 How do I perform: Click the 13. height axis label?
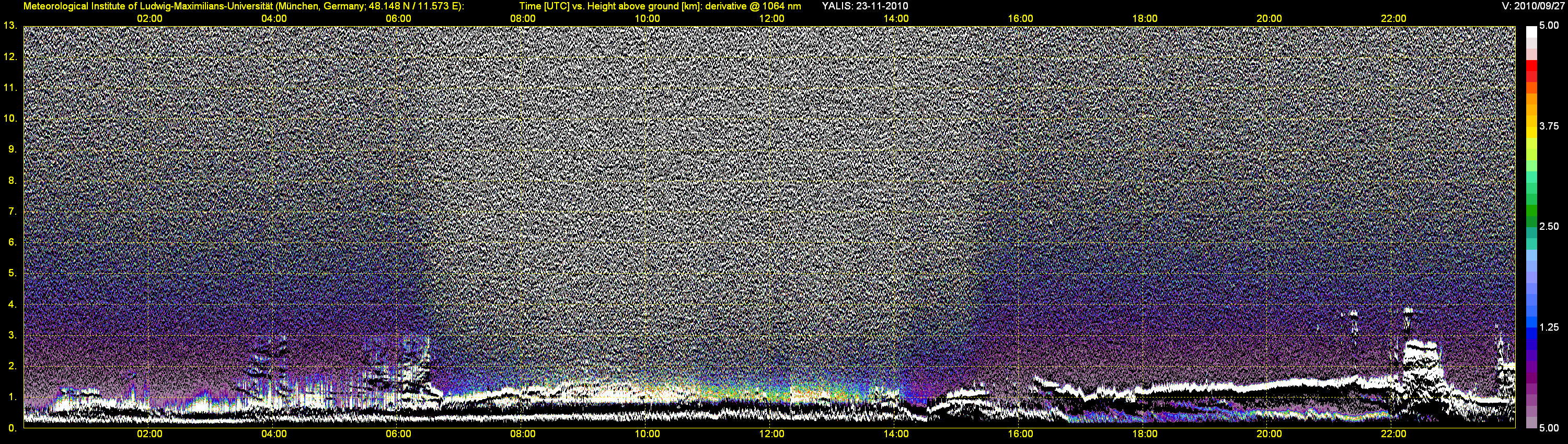point(10,26)
